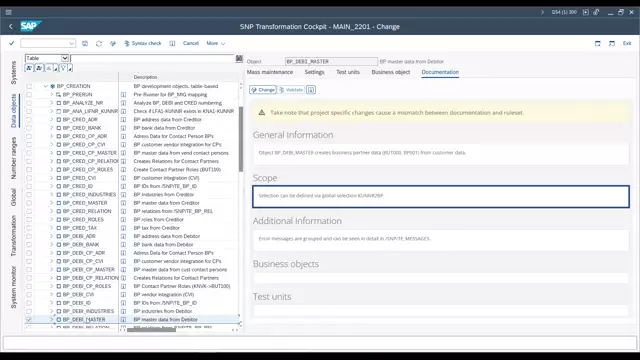Viewport: 640px width, 360px height.
Task: Open info icon for BP_DEBI_MASTER row
Action: [x=123, y=320]
